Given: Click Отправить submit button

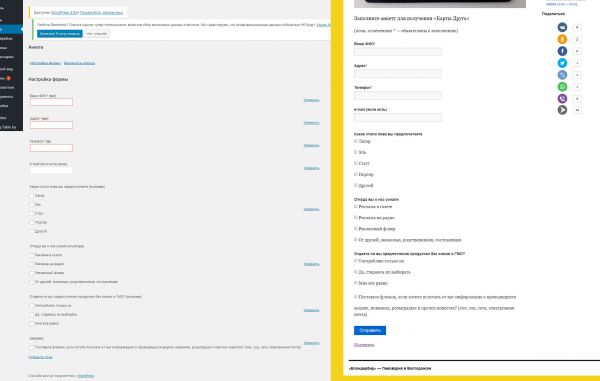Looking at the screenshot, I should click(x=370, y=330).
